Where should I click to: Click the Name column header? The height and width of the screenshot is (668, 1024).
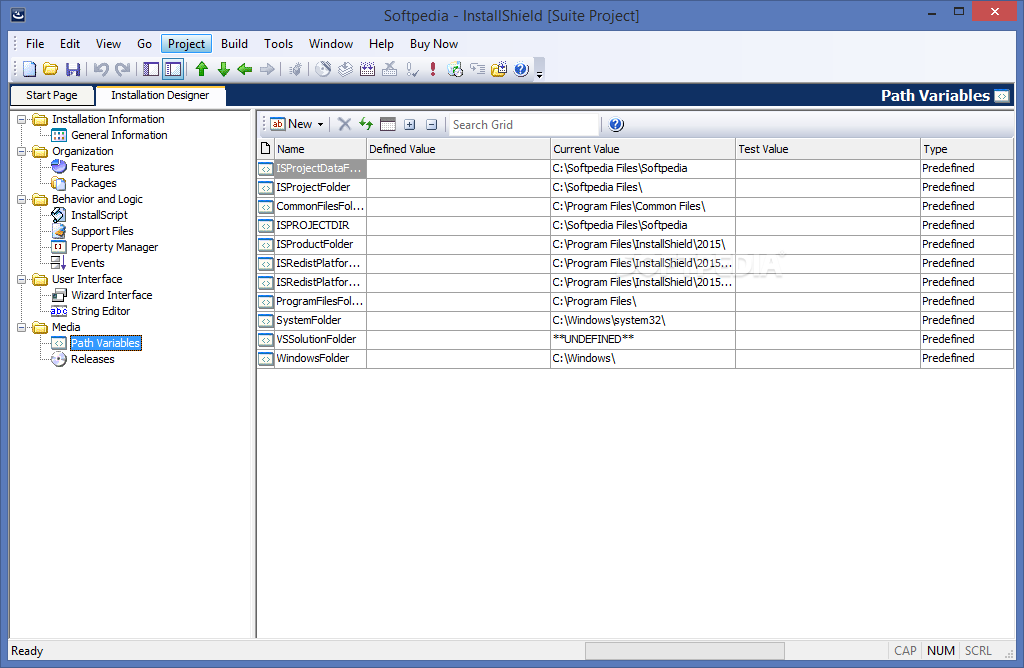coord(320,149)
